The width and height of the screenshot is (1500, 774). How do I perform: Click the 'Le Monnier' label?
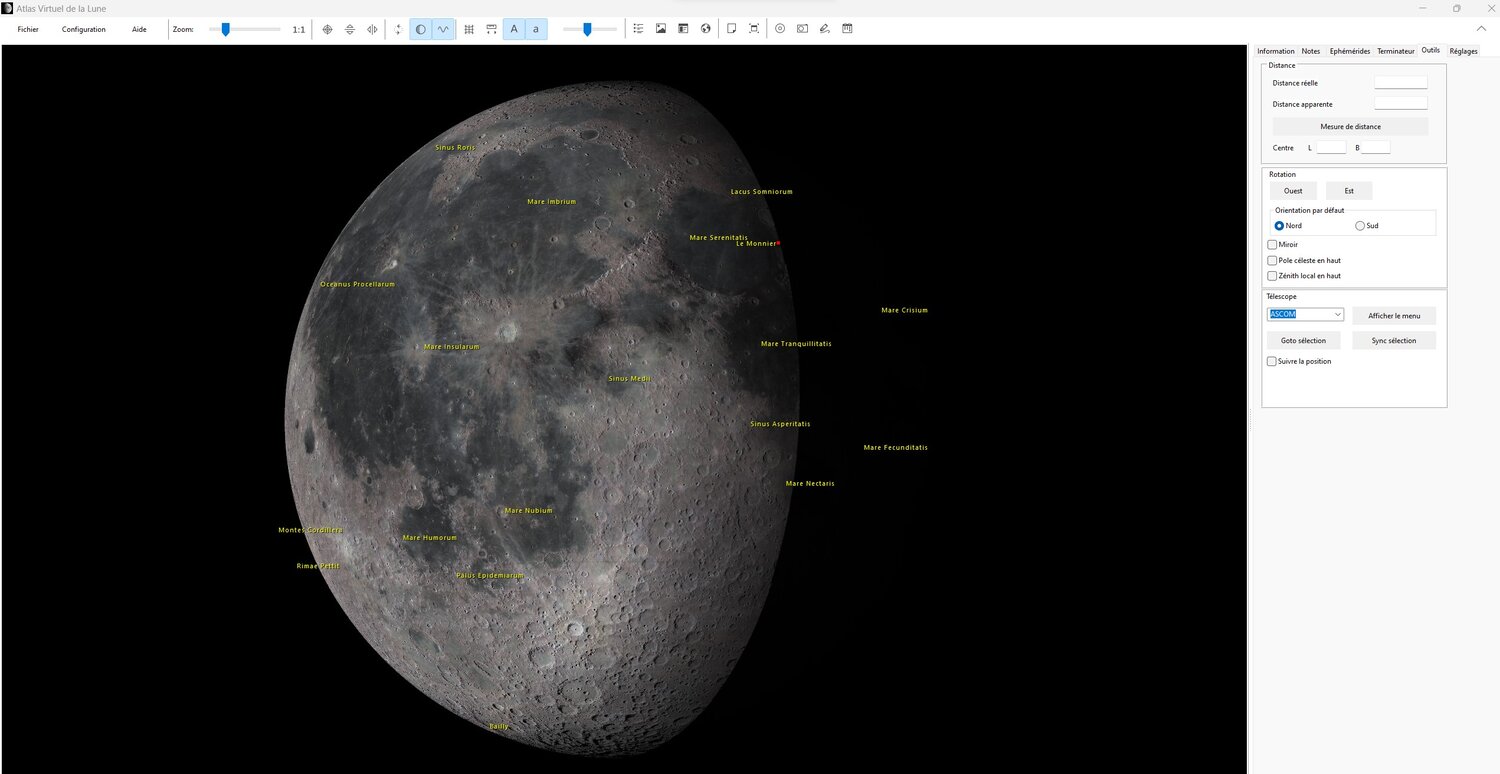point(756,243)
